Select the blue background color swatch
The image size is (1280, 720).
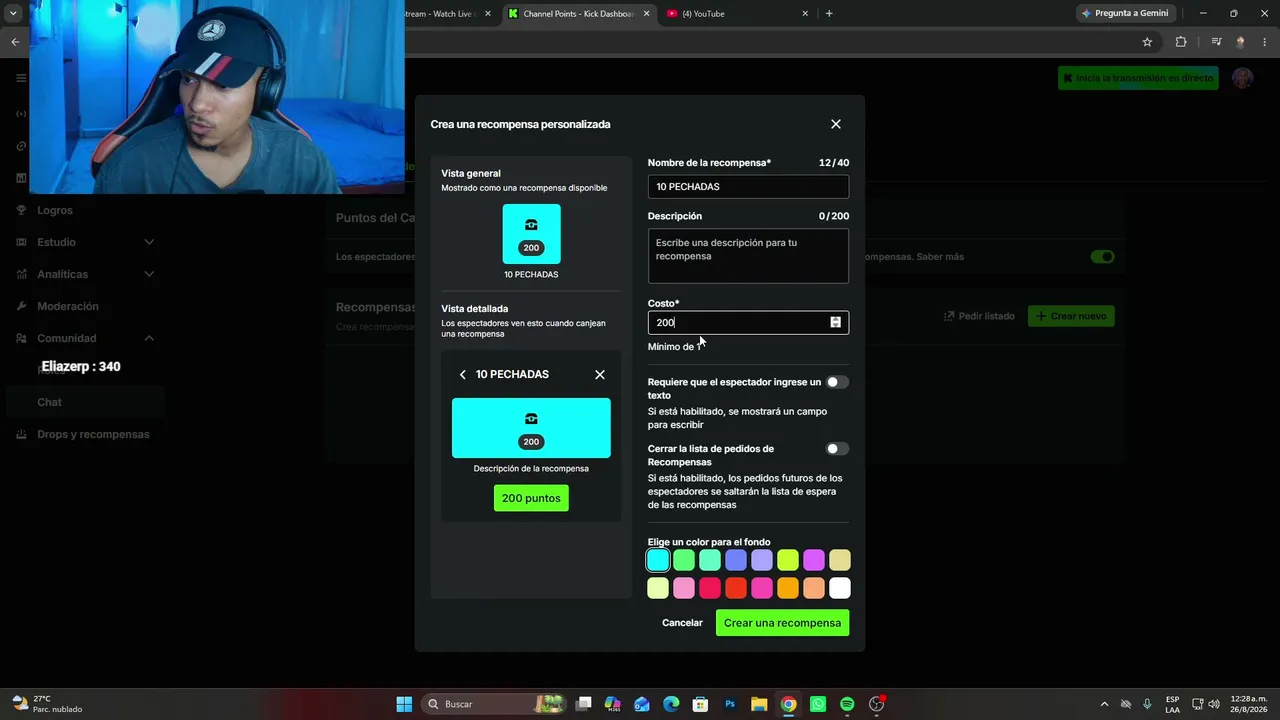736,560
